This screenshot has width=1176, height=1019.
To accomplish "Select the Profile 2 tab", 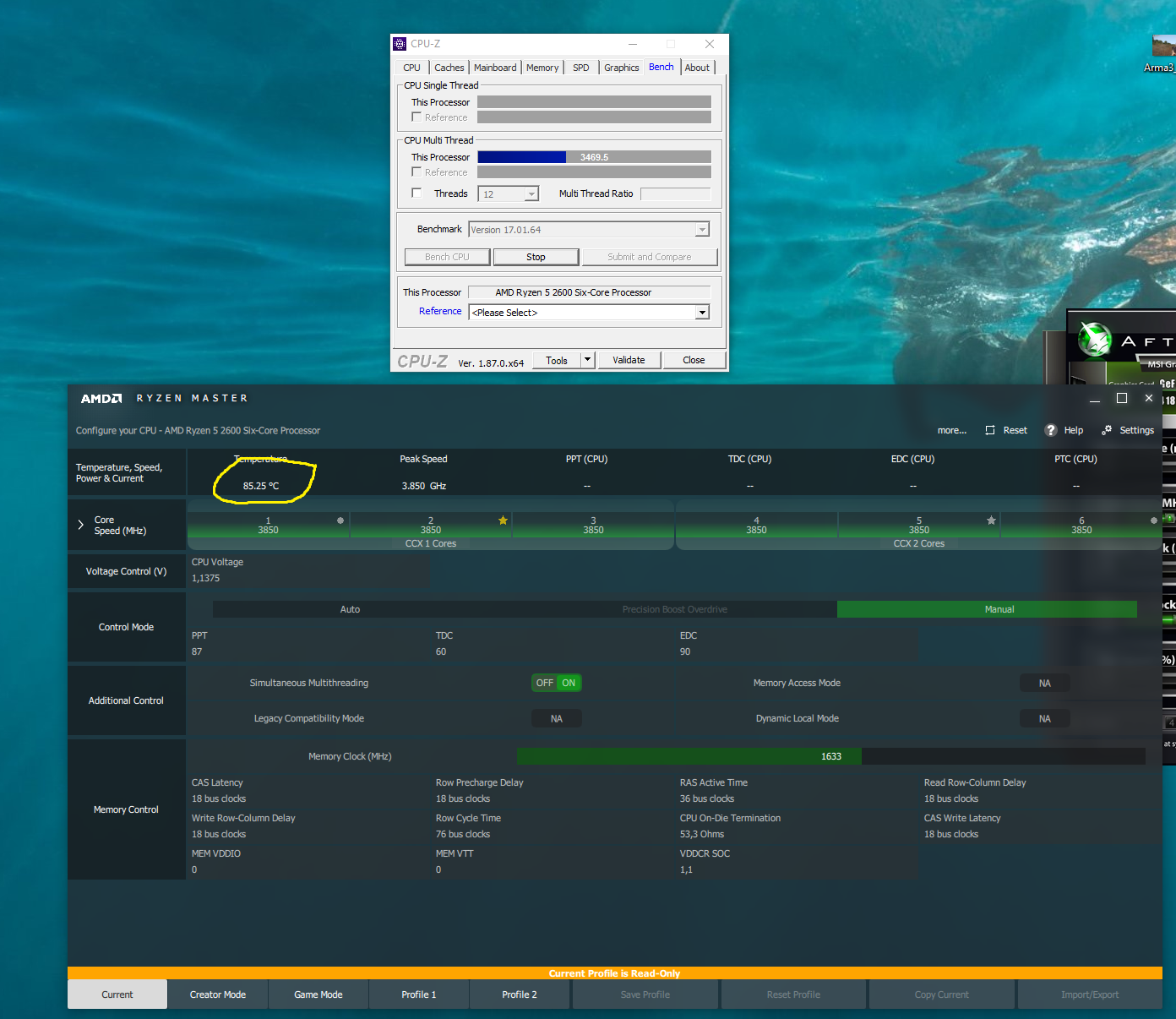I will tap(520, 994).
